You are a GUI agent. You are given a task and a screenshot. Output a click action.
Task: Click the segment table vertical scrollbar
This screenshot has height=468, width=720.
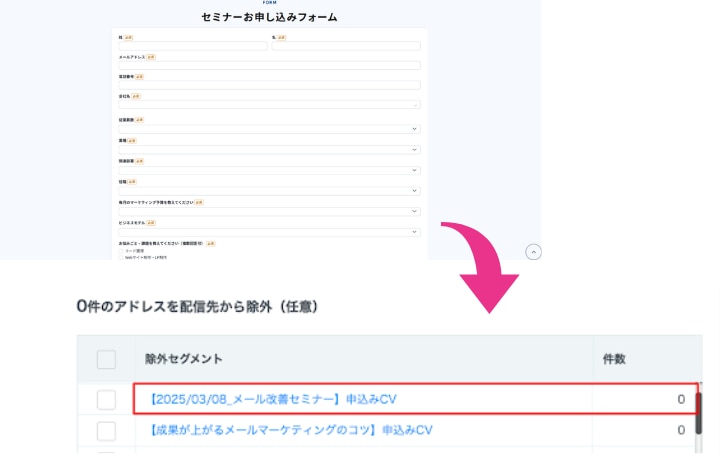click(x=697, y=410)
